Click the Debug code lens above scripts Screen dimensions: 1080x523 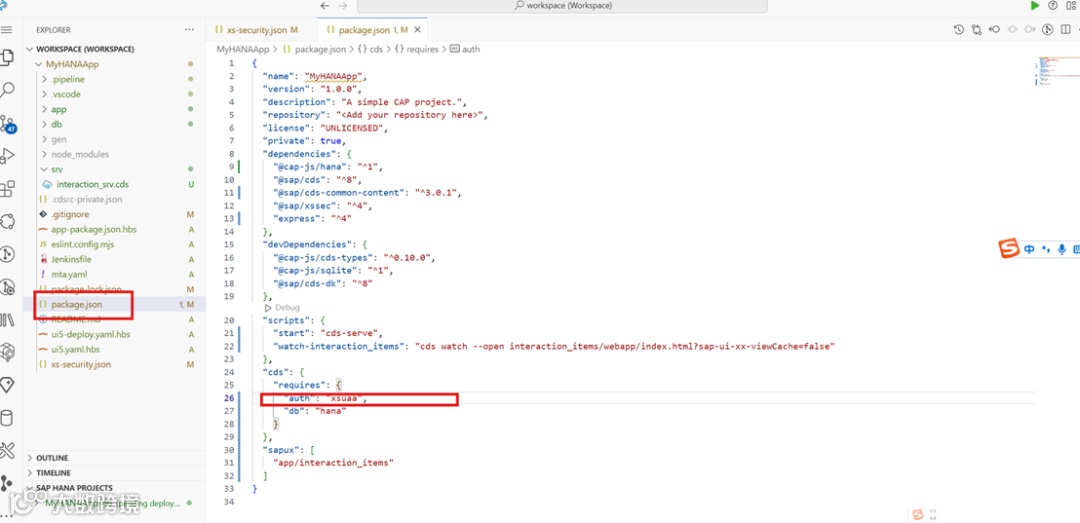point(287,307)
